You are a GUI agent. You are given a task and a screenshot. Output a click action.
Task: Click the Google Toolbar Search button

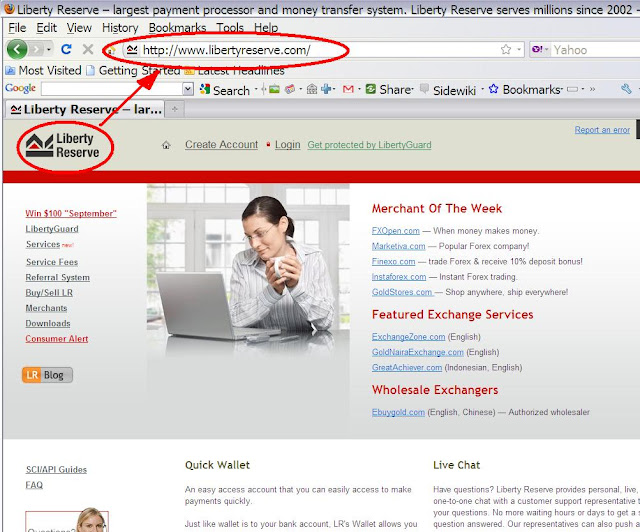pyautogui.click(x=224, y=90)
